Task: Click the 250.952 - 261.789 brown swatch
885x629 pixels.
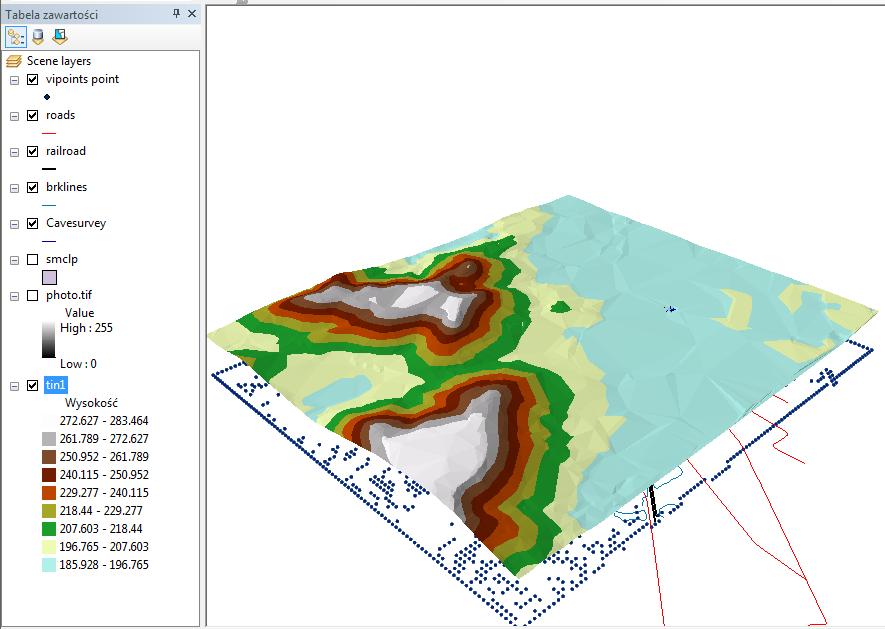Action: (x=49, y=457)
